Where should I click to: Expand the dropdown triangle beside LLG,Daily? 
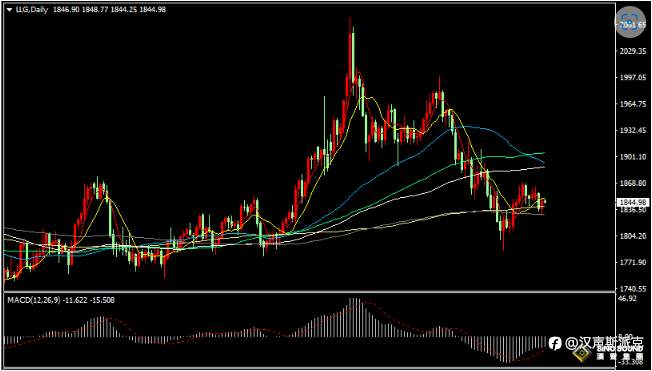click(10, 10)
